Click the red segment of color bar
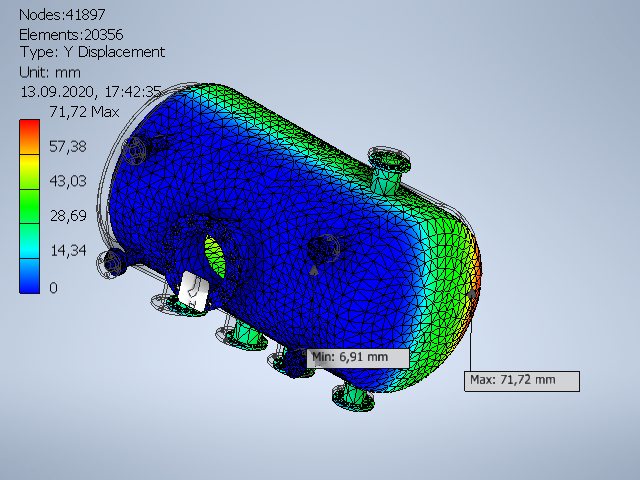 (x=29, y=136)
